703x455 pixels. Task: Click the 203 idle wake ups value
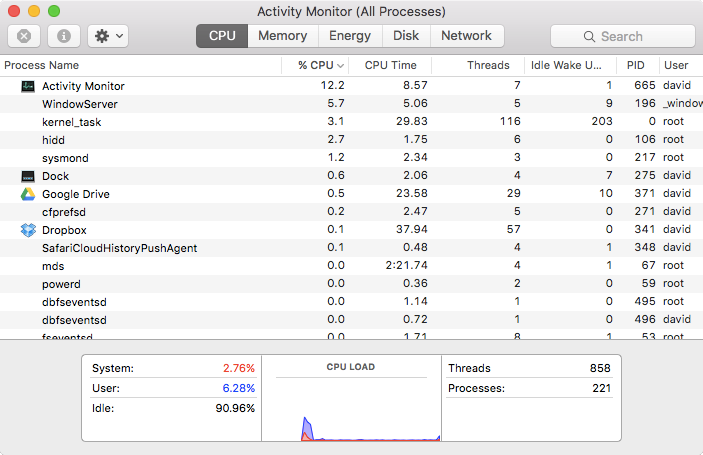[x=602, y=121]
